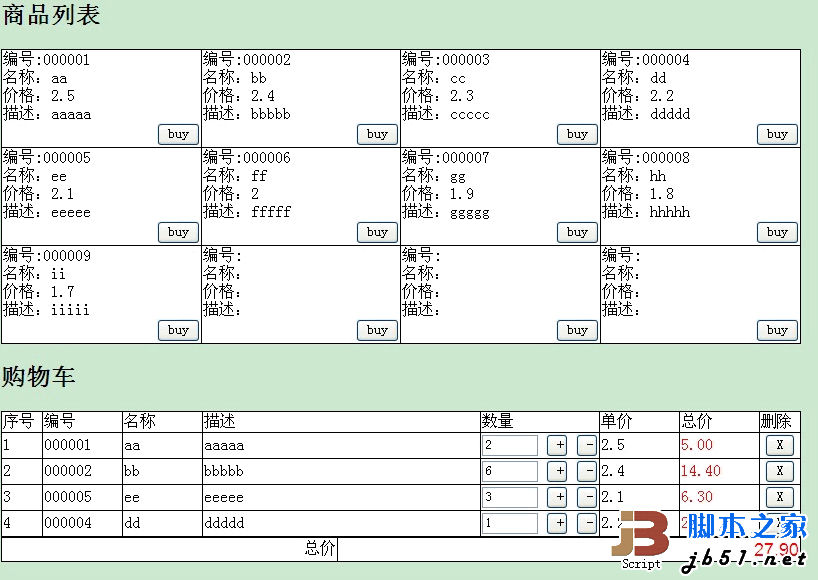Viewport: 818px width, 580px height.
Task: Increase quantity of cart item bb
Action: pos(558,471)
